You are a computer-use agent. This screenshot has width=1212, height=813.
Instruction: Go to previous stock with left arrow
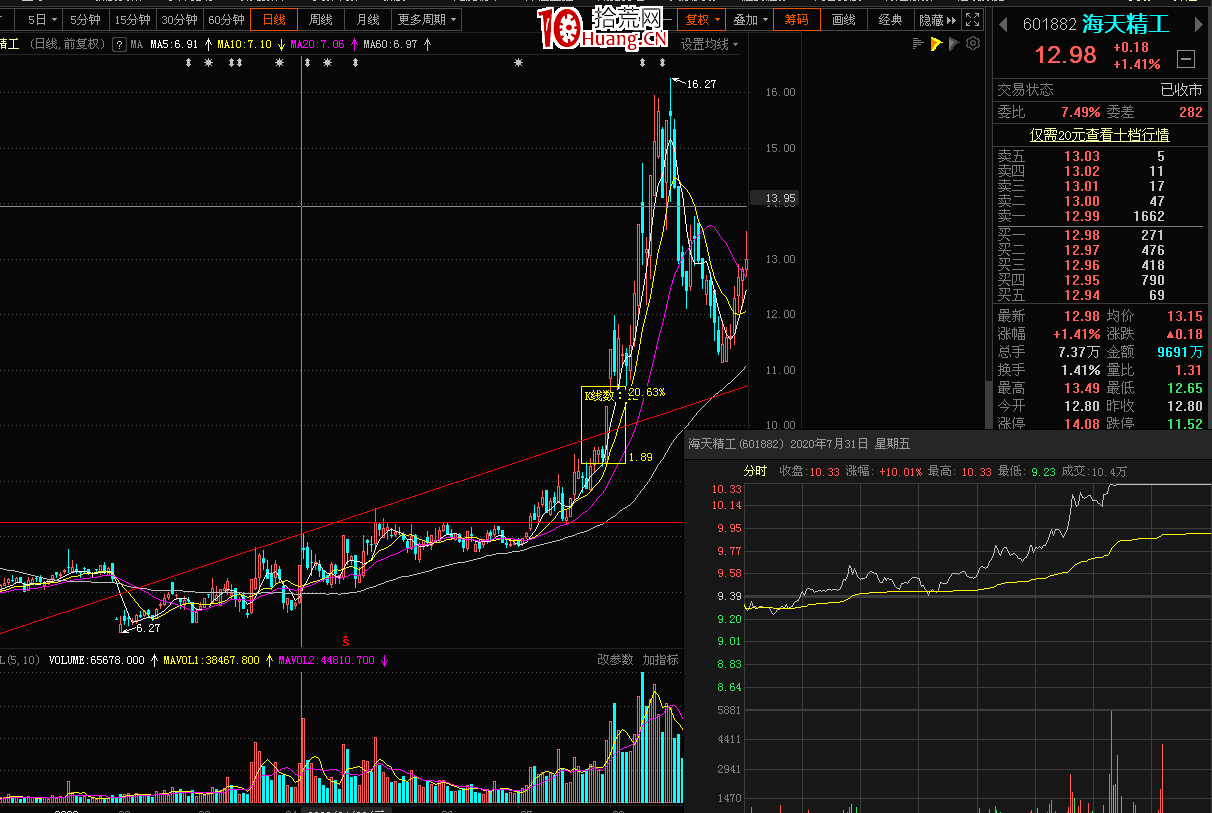tap(1001, 25)
